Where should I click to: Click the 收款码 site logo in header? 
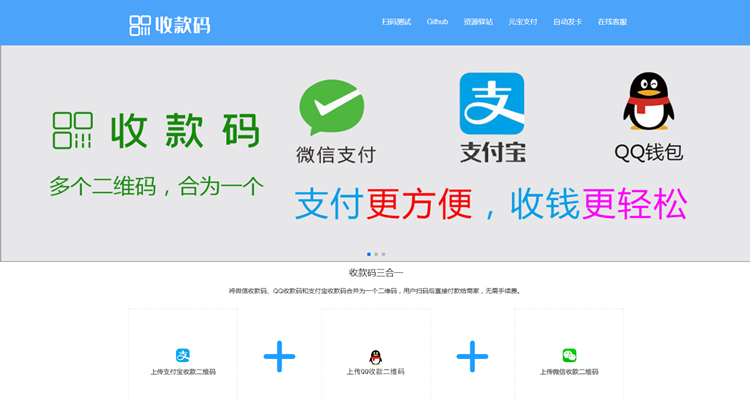click(x=170, y=25)
